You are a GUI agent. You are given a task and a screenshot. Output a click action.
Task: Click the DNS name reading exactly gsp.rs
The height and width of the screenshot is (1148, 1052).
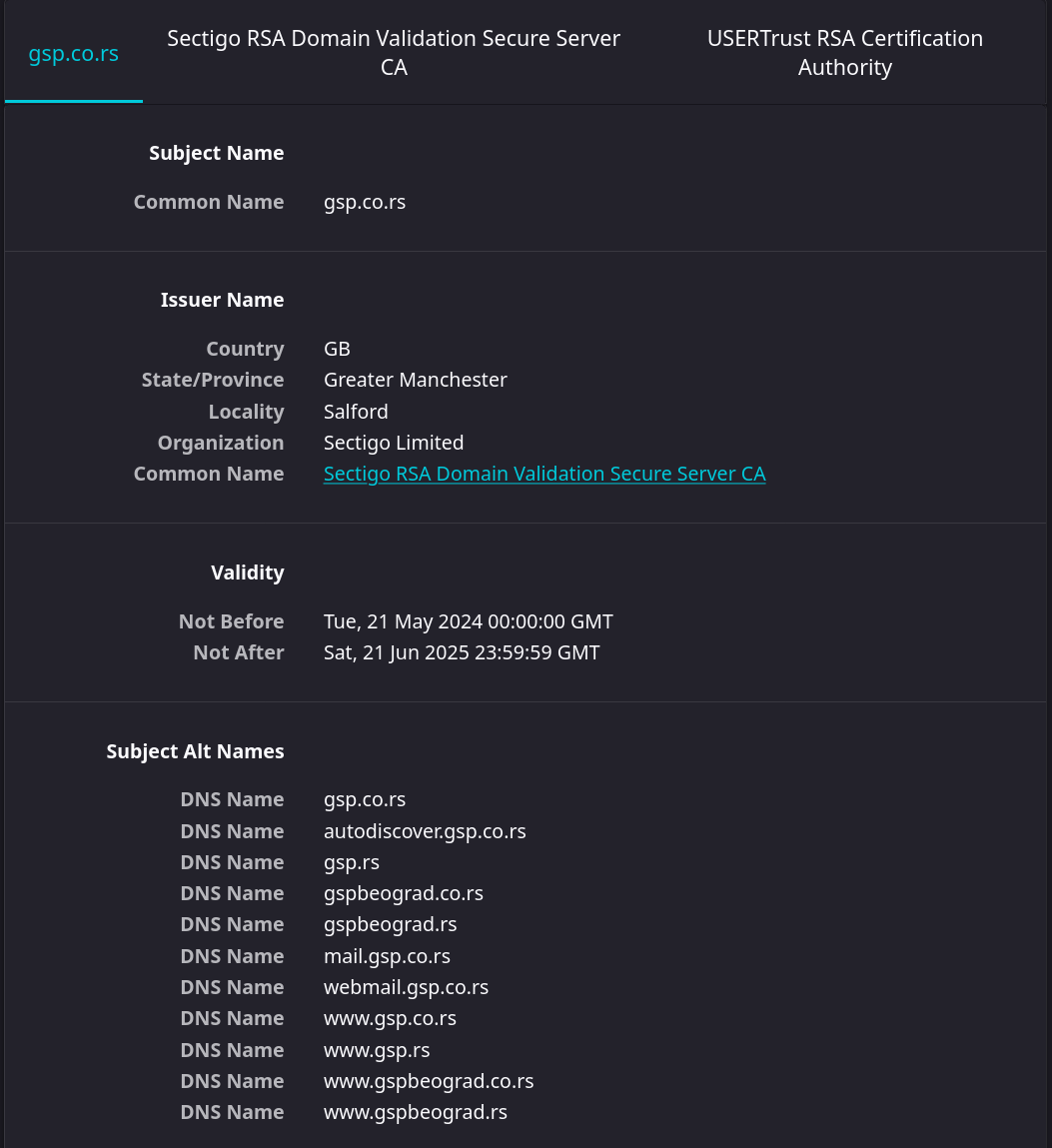click(x=352, y=862)
